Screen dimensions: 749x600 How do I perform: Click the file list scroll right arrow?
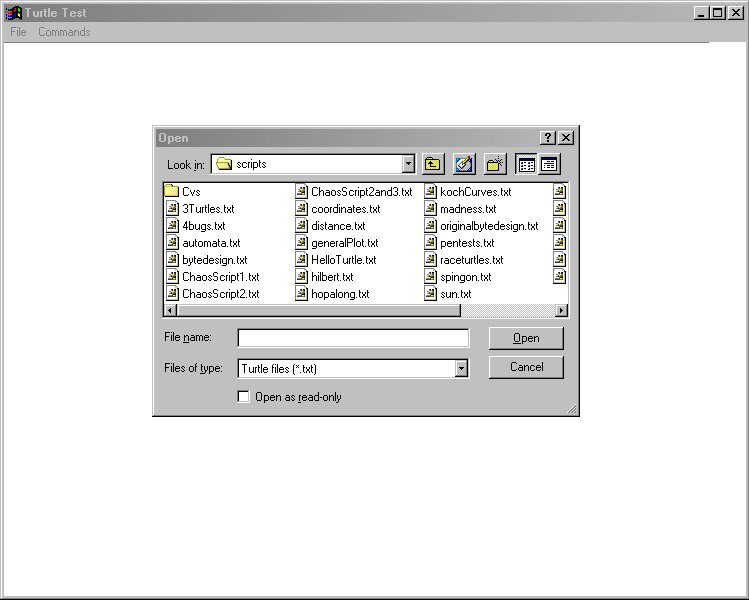(x=561, y=311)
